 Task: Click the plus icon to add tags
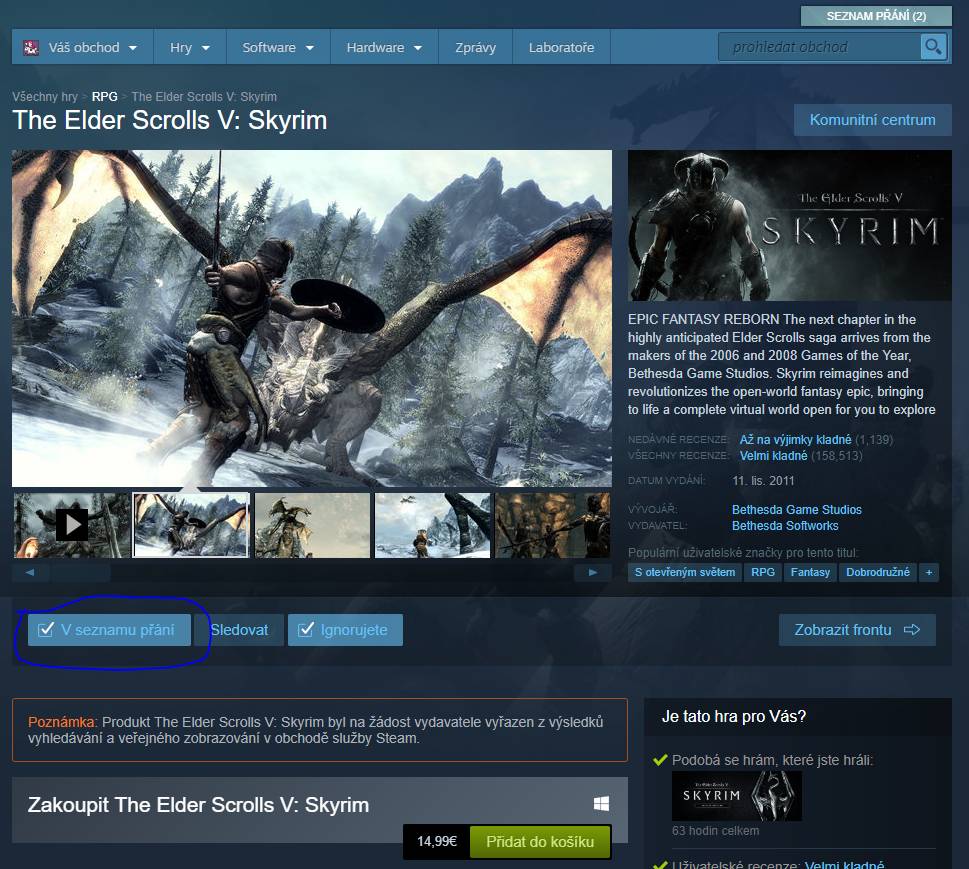coord(929,572)
